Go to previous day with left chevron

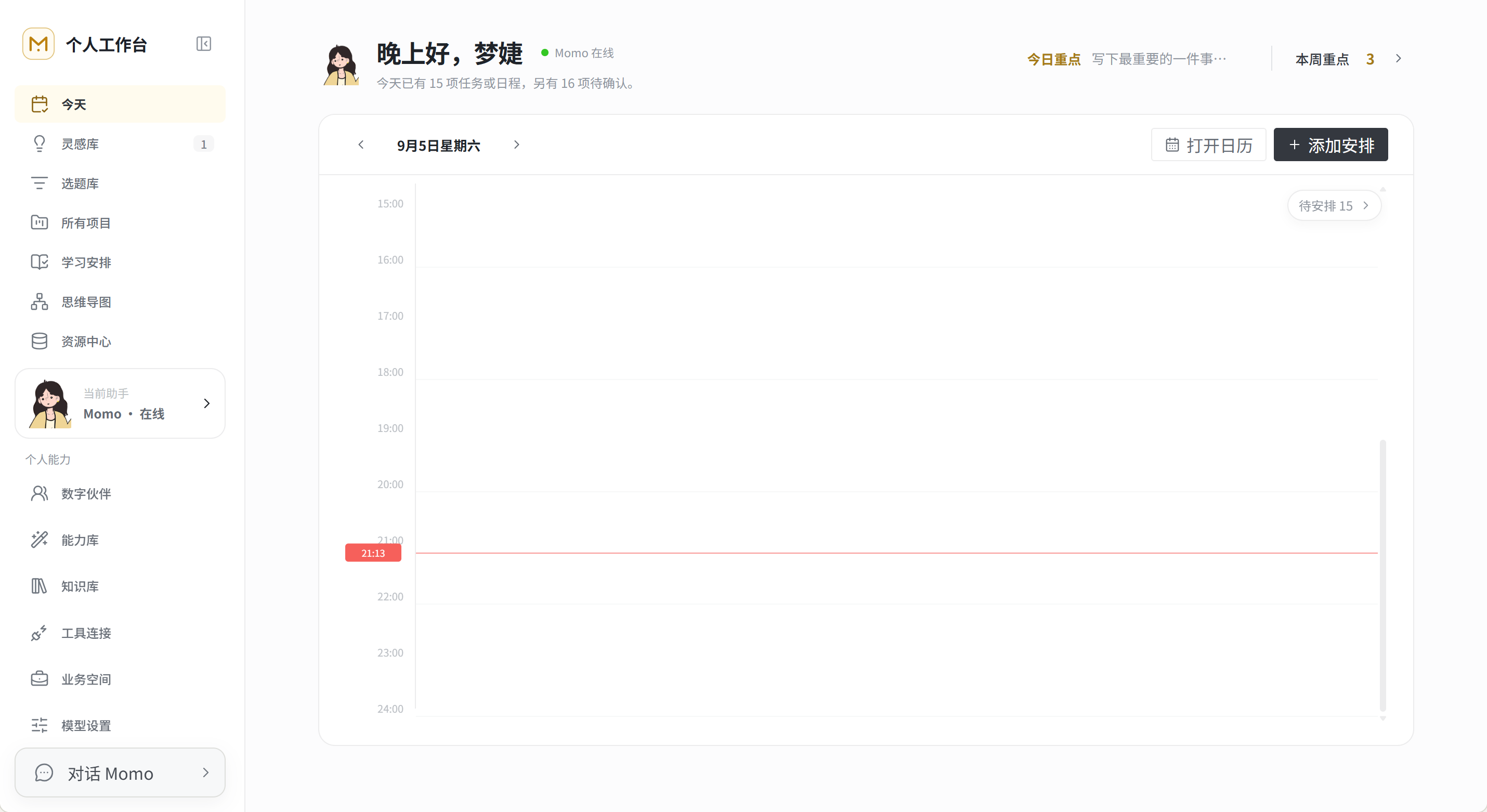[x=361, y=145]
